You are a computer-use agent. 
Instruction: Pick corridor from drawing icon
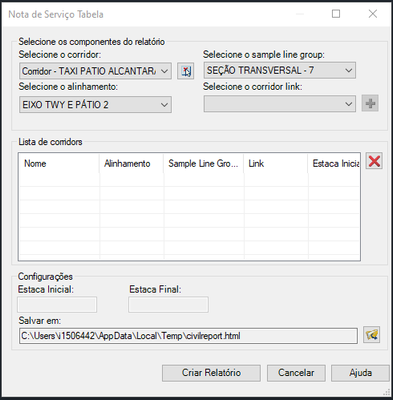[186, 71]
